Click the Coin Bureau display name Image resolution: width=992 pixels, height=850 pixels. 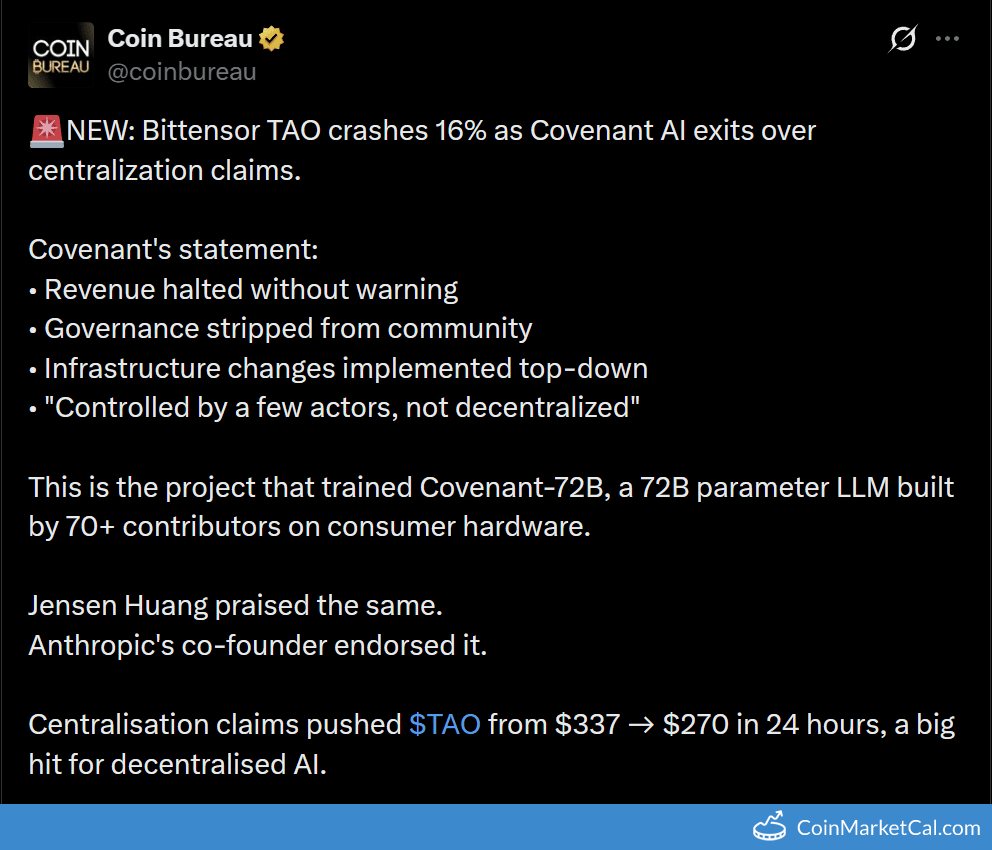pos(180,39)
